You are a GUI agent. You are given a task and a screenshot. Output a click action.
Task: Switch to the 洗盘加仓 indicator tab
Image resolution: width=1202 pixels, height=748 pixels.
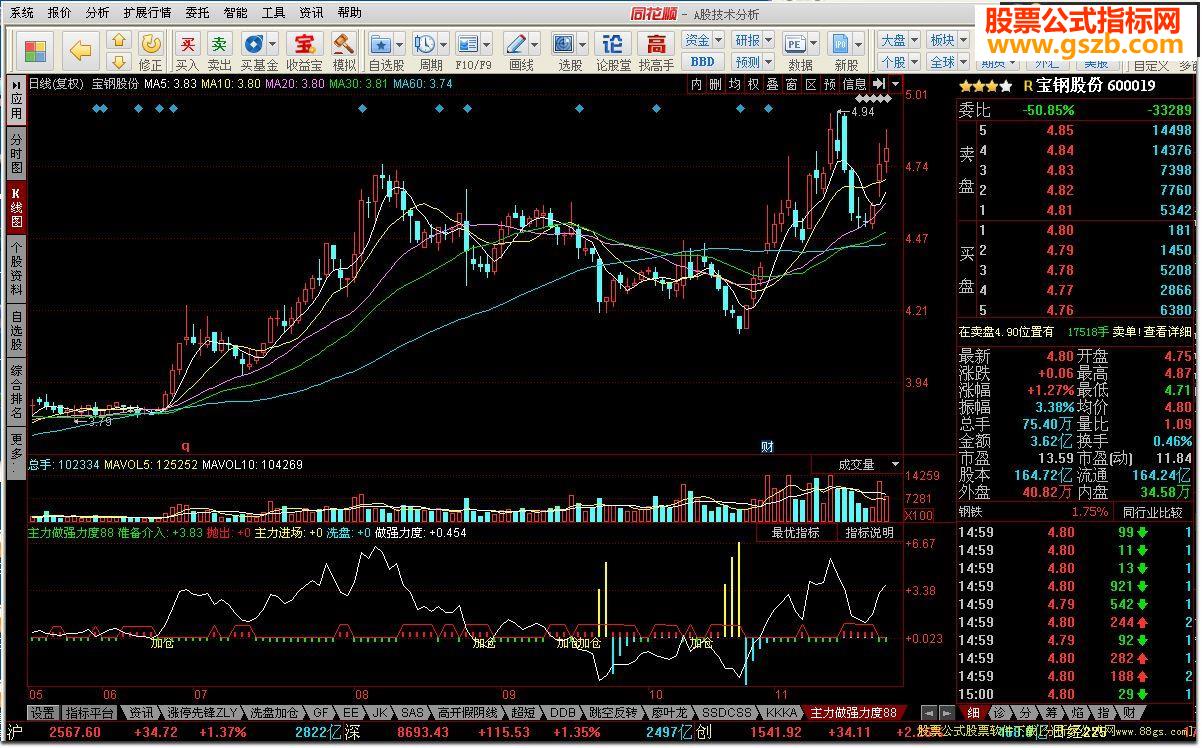(274, 713)
